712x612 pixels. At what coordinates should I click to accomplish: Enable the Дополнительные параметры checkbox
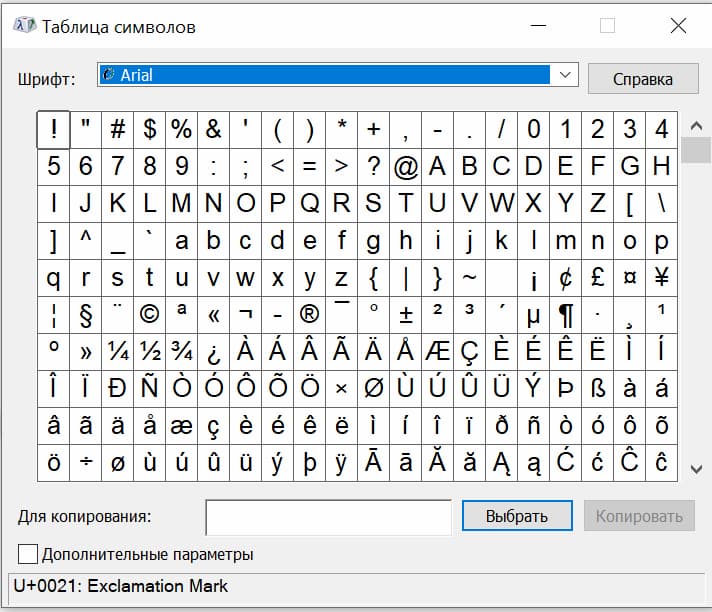click(x=28, y=554)
